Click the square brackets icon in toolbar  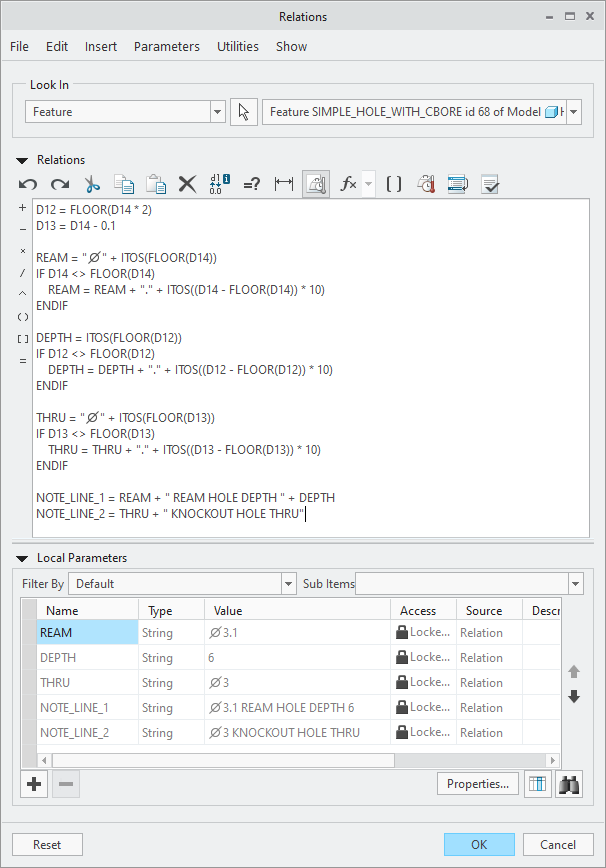pyautogui.click(x=394, y=184)
